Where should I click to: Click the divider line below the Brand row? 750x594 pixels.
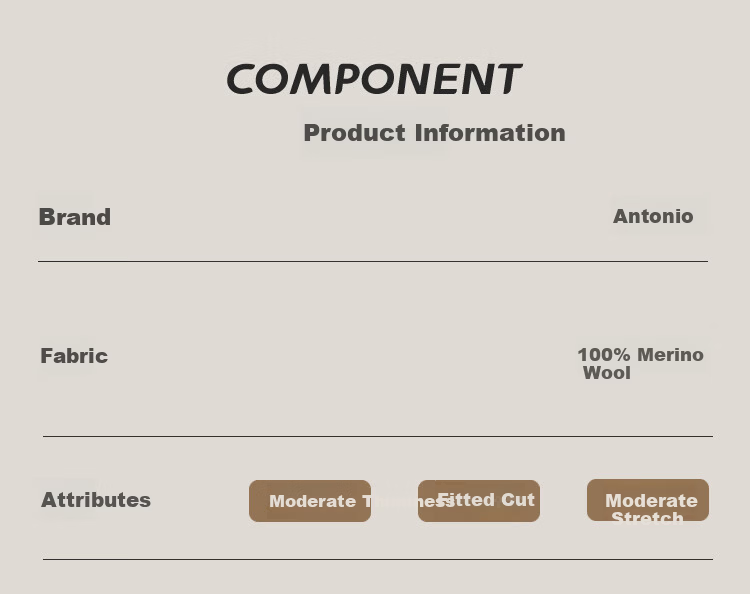[x=373, y=261]
